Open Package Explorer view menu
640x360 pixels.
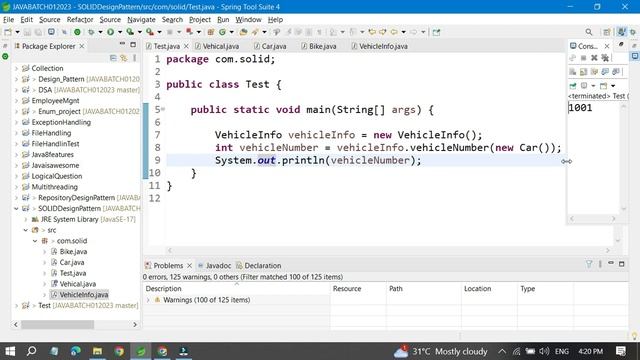click(134, 58)
